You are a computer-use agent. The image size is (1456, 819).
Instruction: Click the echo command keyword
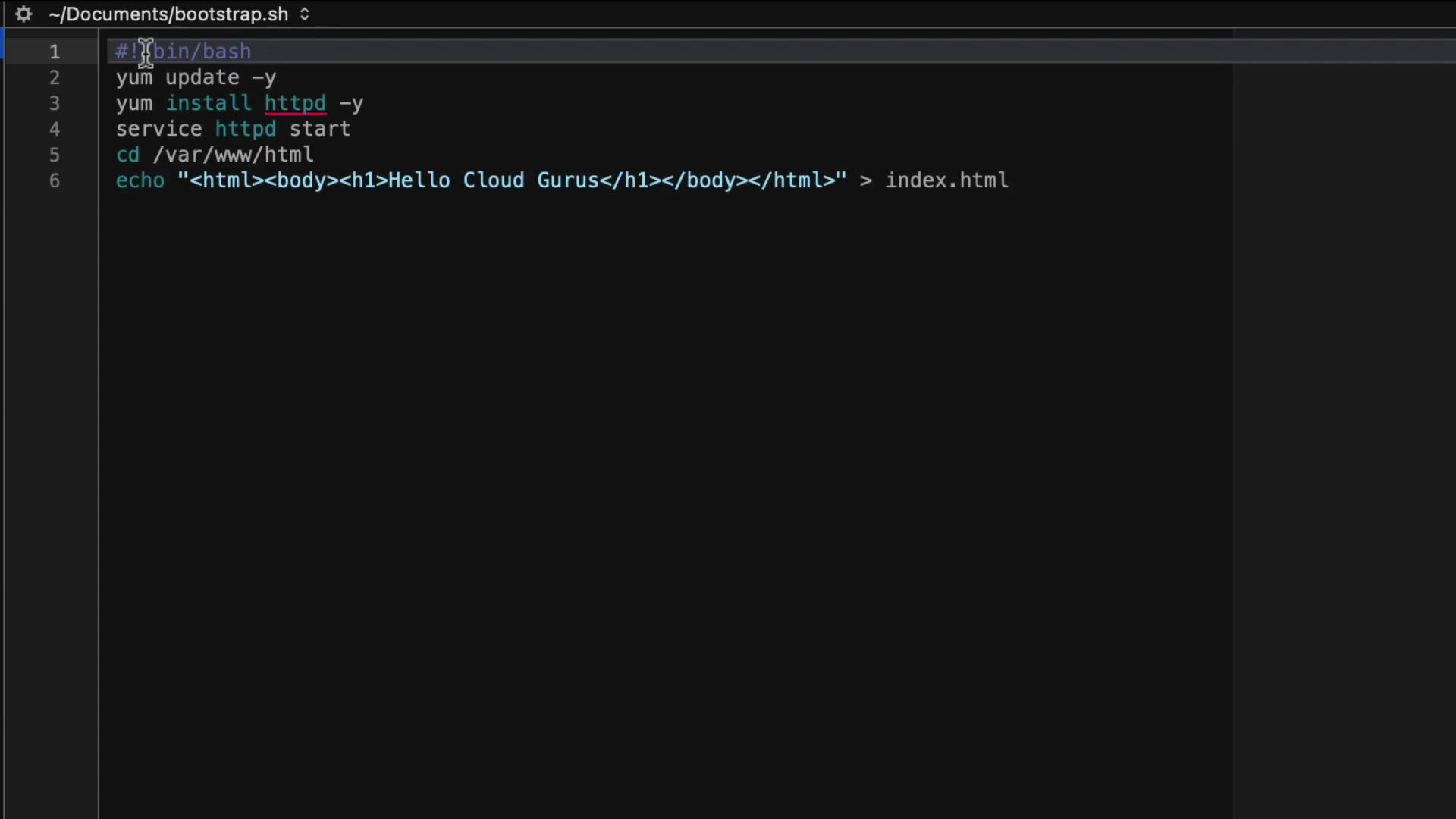coord(140,180)
